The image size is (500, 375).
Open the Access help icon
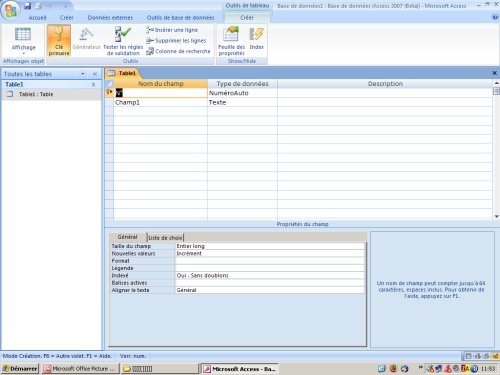[495, 17]
